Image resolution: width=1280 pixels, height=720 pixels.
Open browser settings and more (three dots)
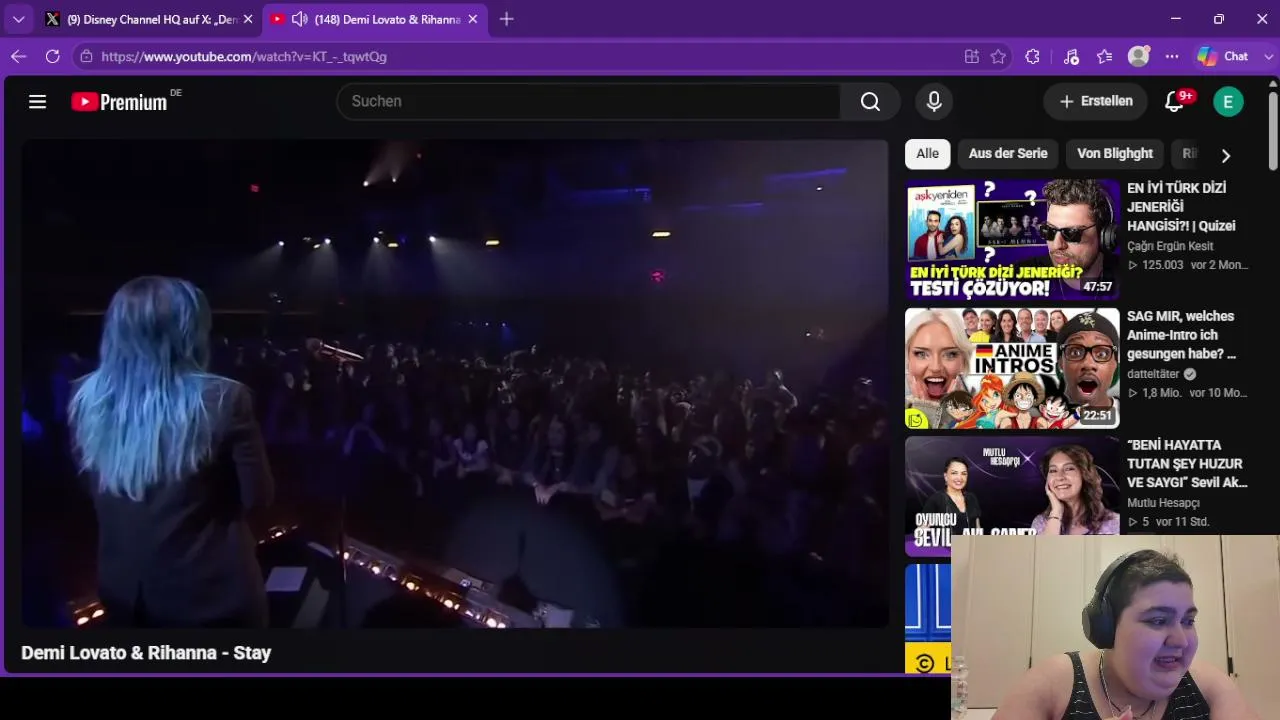click(1172, 56)
